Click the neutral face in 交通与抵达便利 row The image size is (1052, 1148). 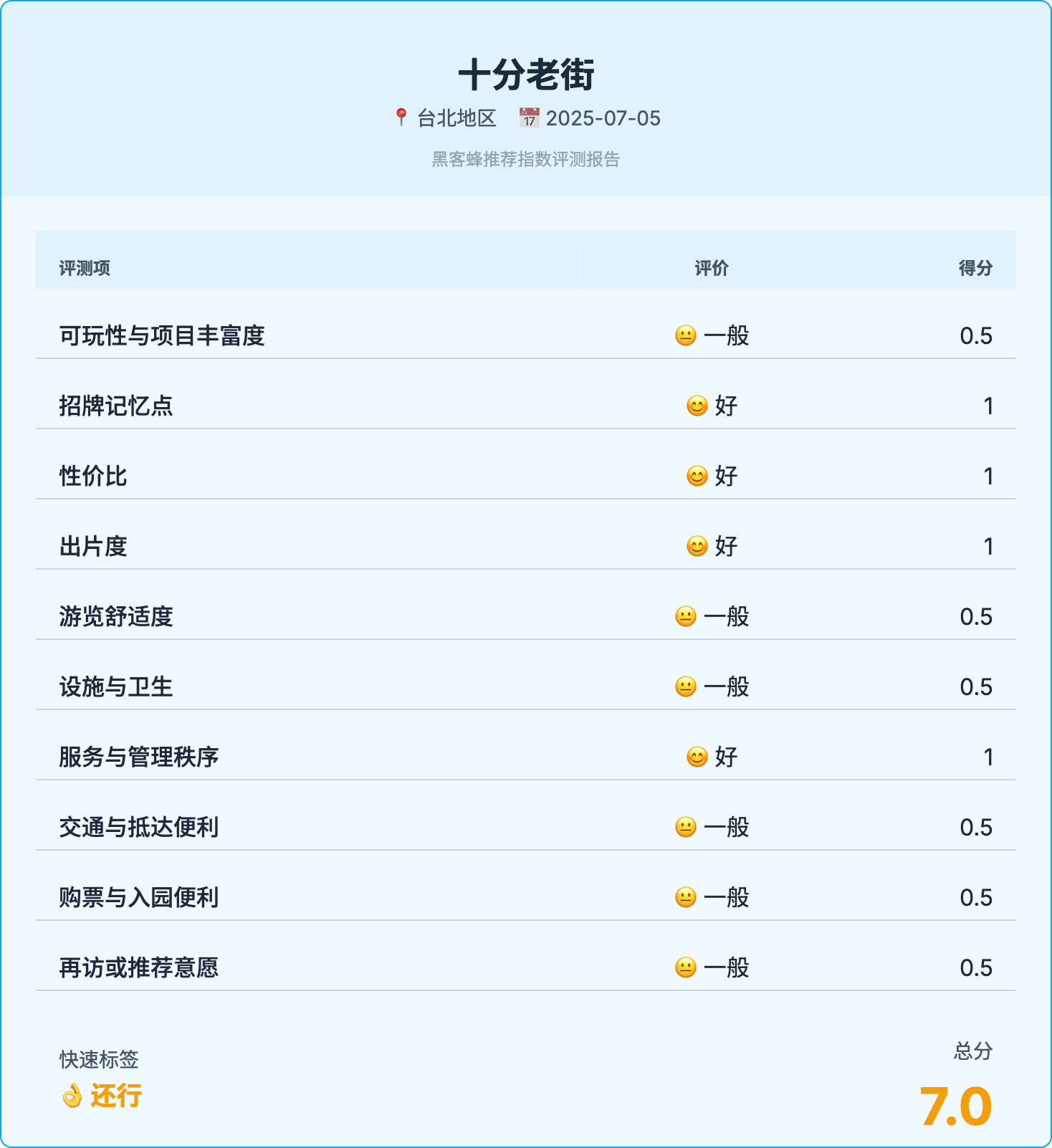686,827
